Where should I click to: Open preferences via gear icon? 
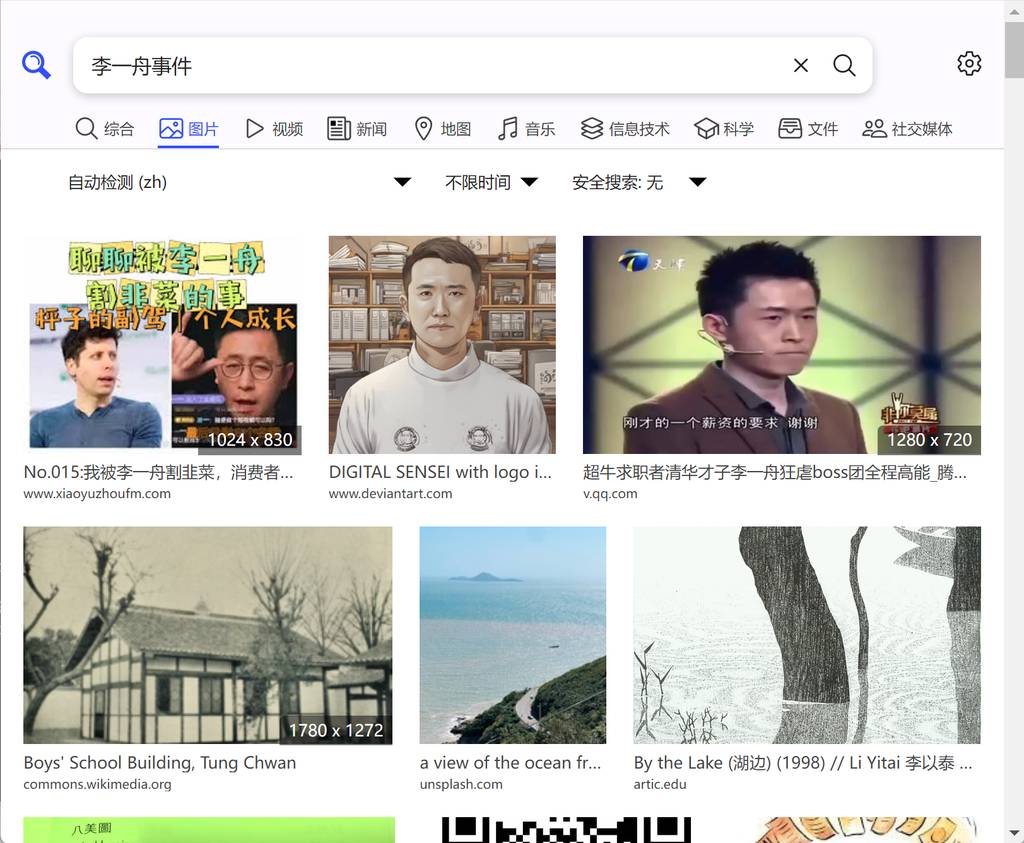[968, 64]
